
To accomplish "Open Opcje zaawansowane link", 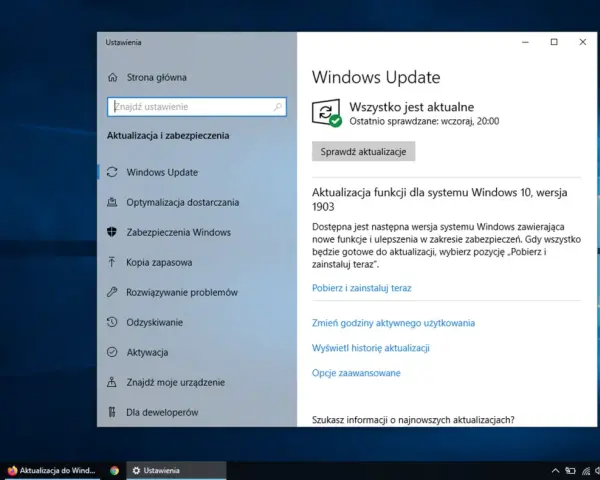I will pos(356,373).
